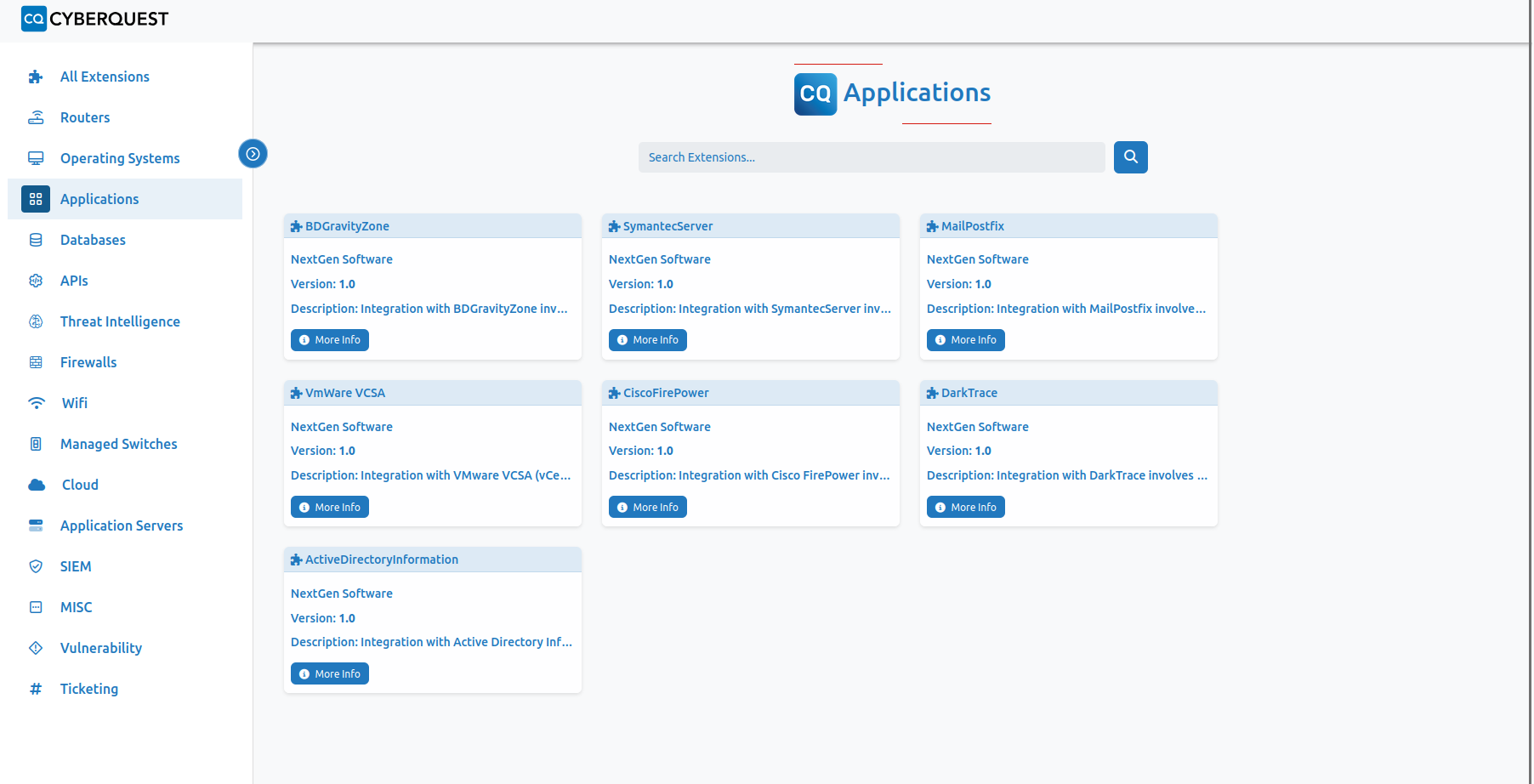The image size is (1534, 784).
Task: Open More Info for ActiveDirectoryInformation
Action: pyautogui.click(x=330, y=674)
